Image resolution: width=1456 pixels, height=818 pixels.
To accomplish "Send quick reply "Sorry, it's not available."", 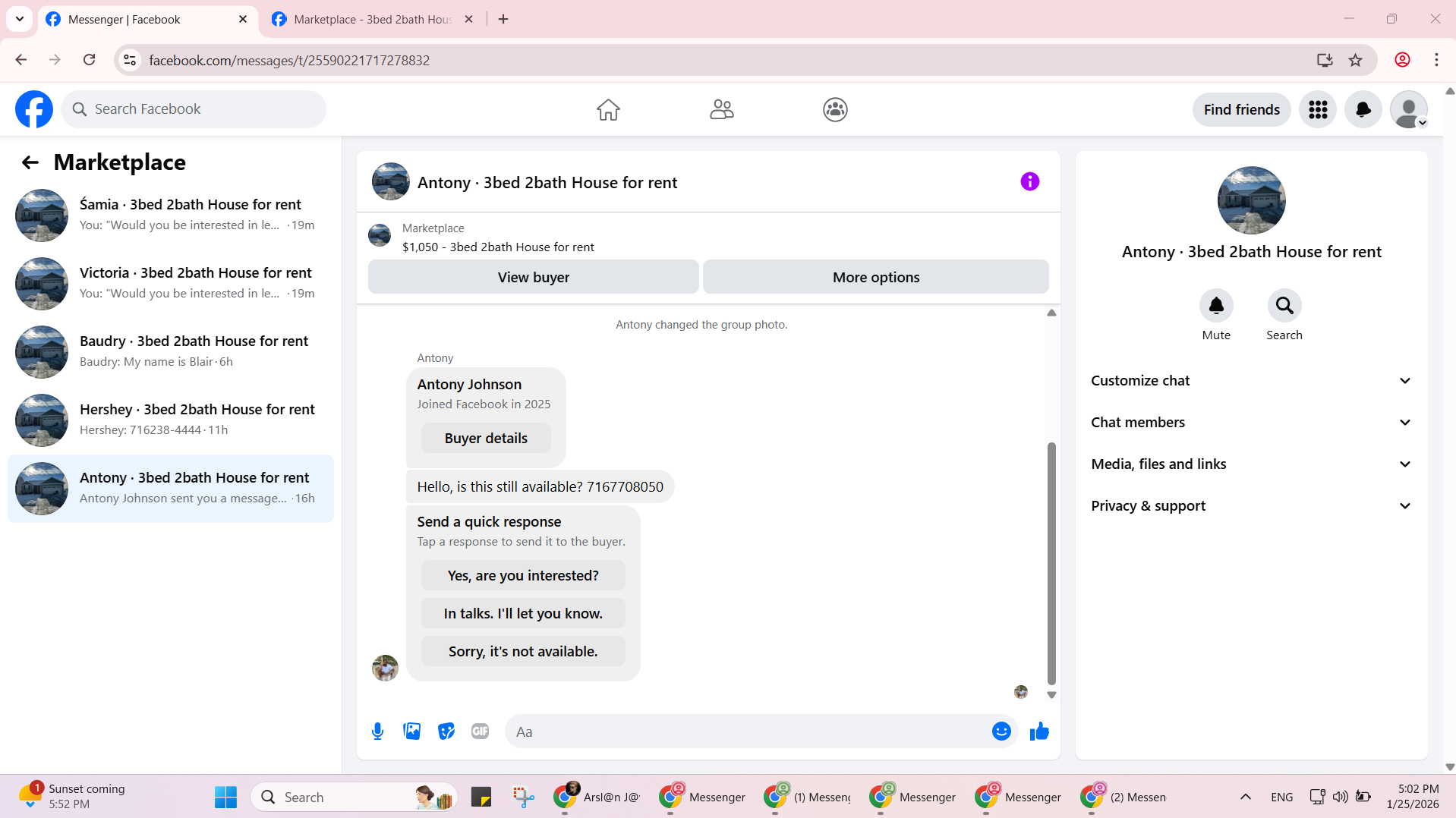I will (523, 651).
